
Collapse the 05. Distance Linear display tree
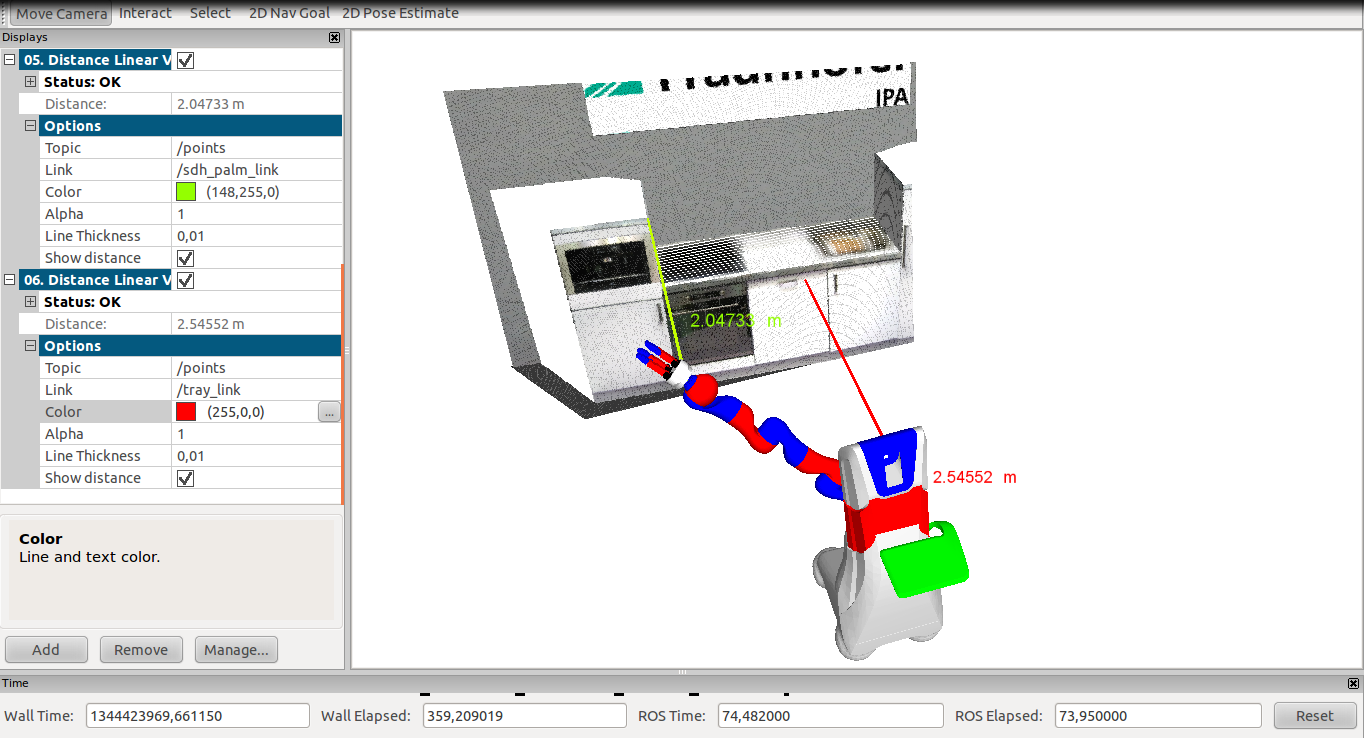(10, 60)
